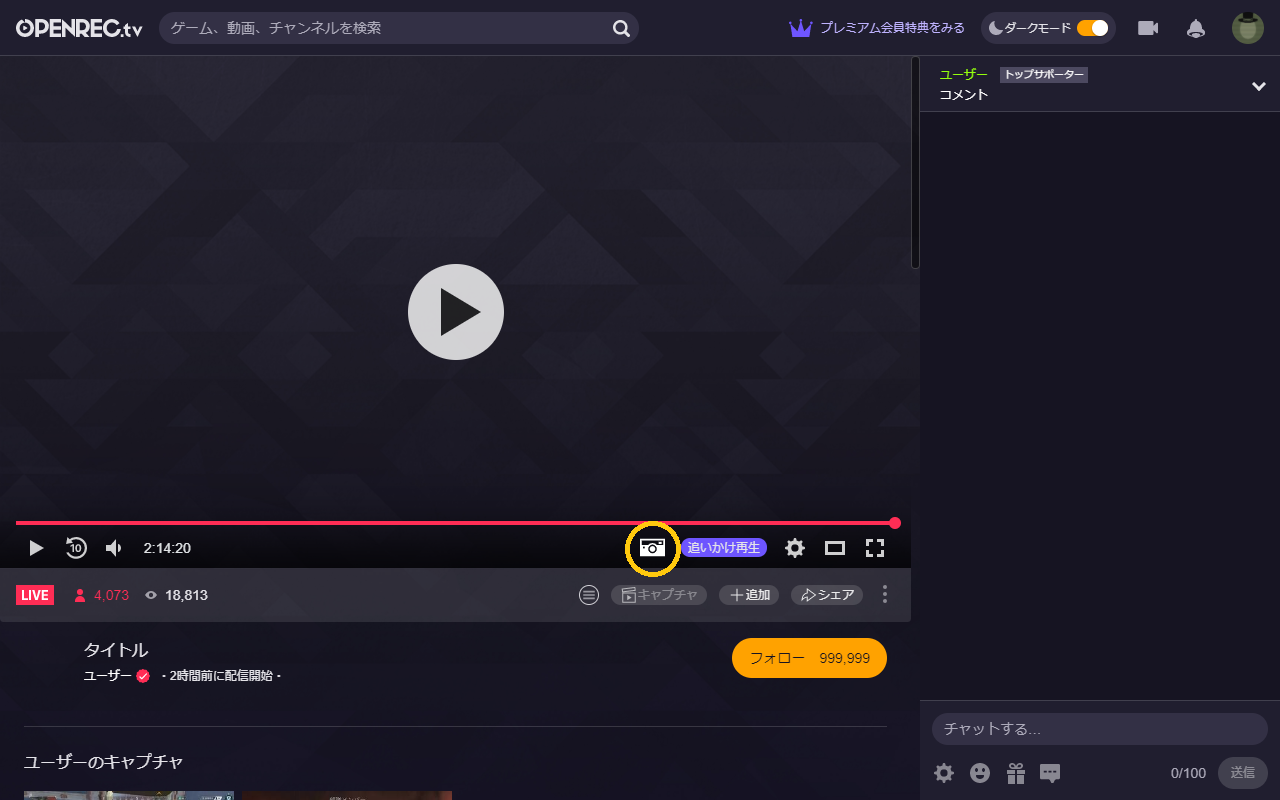This screenshot has width=1280, height=800.
Task: Click the キャプチャ button
Action: pyautogui.click(x=659, y=595)
